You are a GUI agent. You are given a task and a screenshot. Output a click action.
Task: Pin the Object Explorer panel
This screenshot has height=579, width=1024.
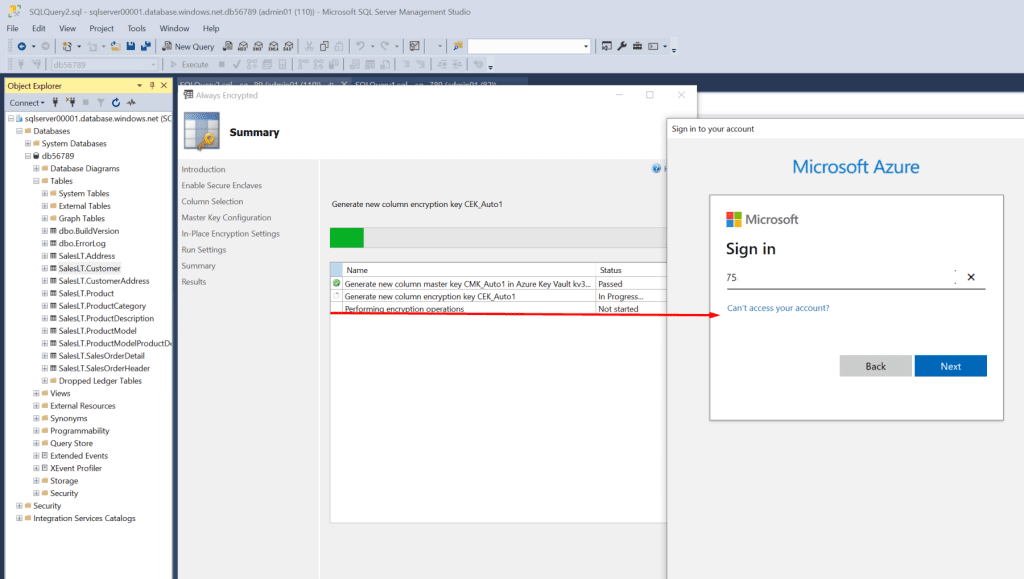coord(152,86)
